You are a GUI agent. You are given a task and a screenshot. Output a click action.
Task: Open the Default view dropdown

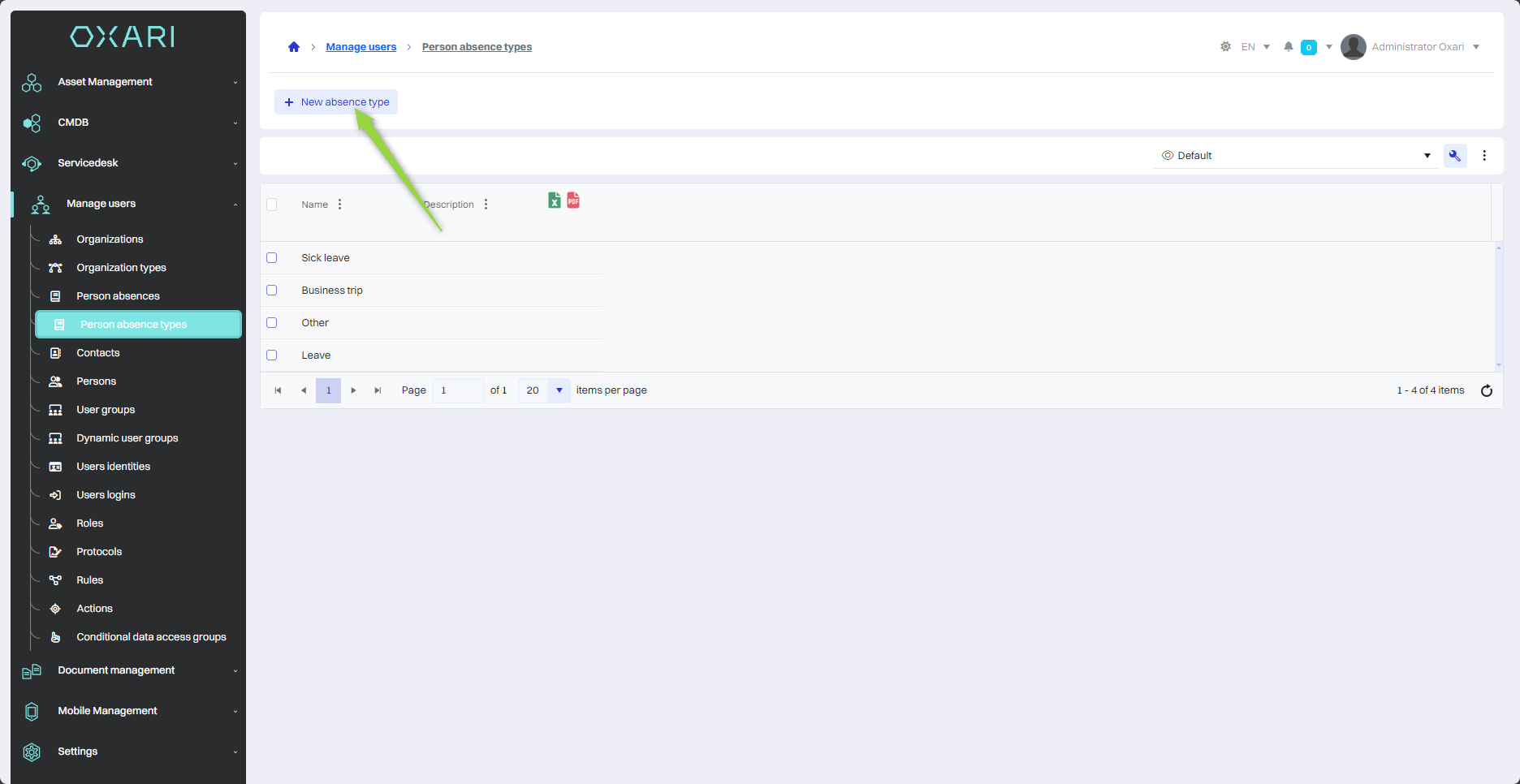click(x=1295, y=156)
